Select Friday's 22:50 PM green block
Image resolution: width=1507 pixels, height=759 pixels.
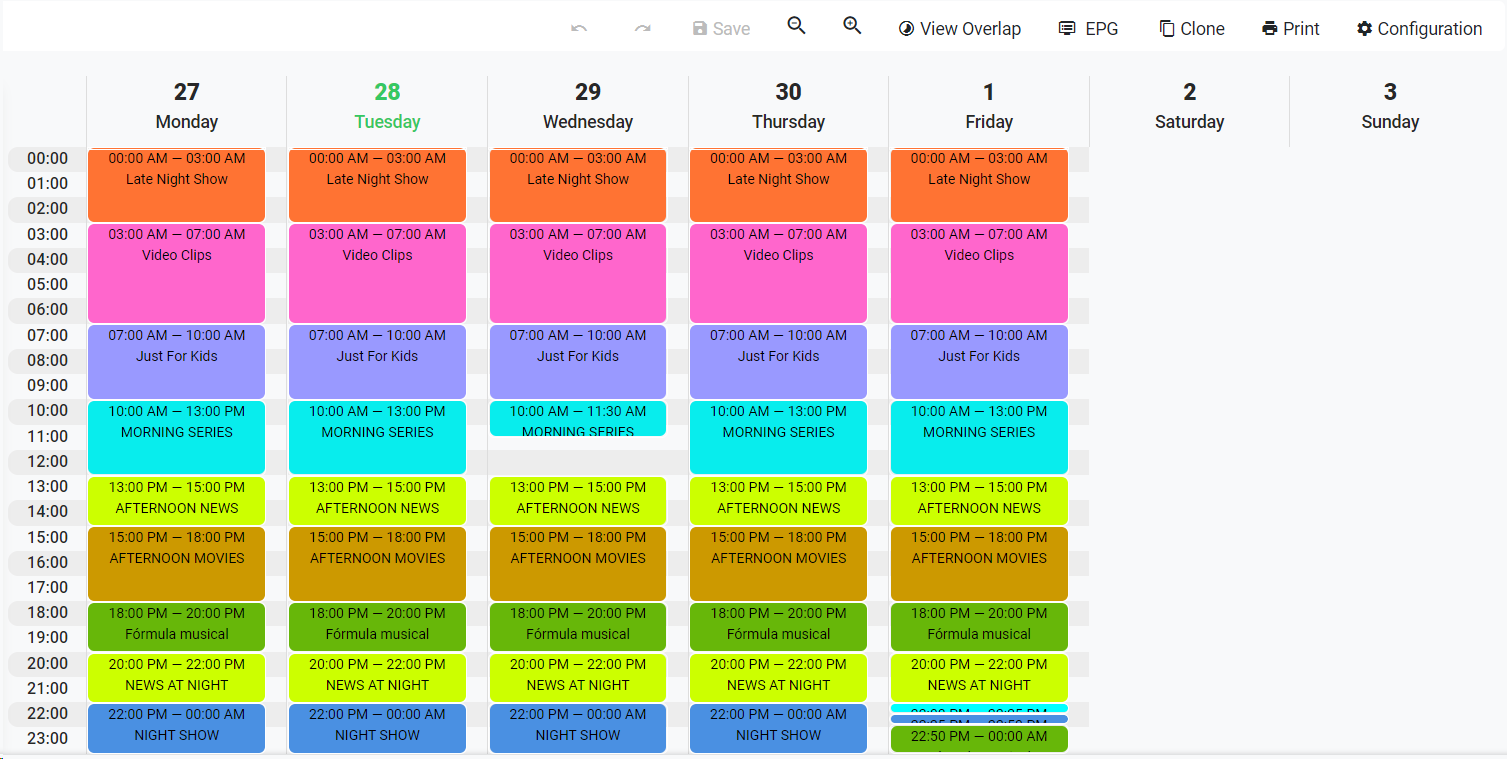pos(979,739)
